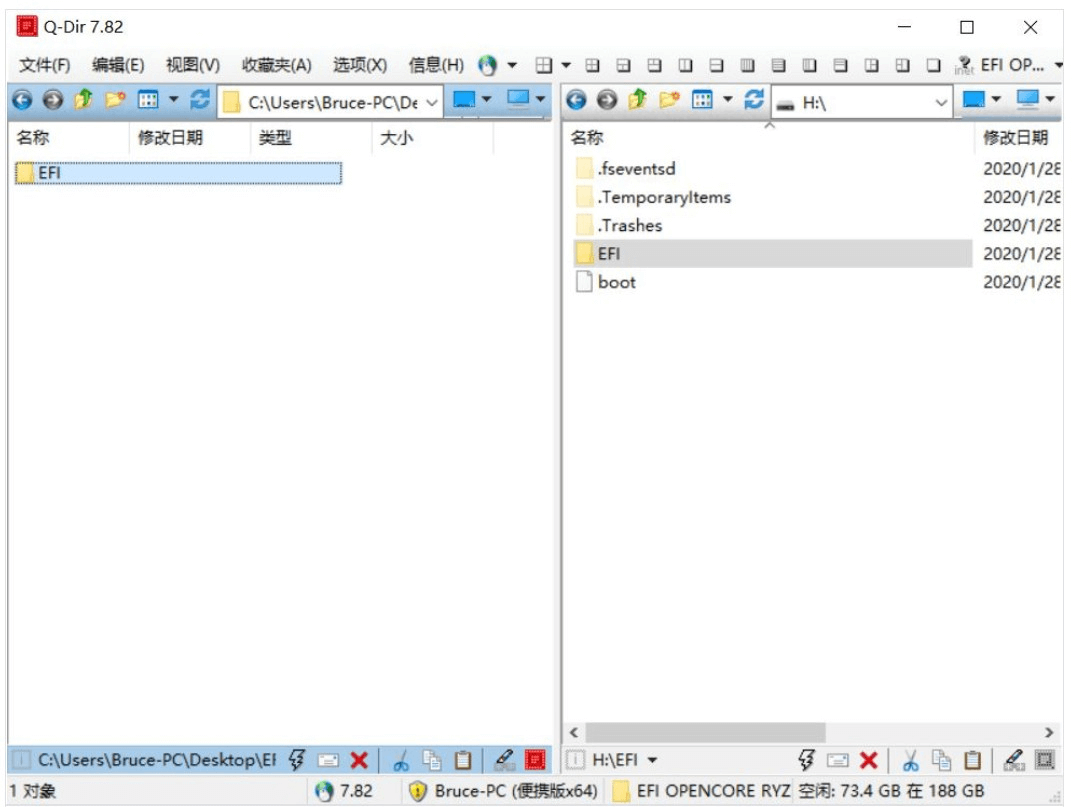
Task: Sort the left pane by 大小 column
Action: 395,138
